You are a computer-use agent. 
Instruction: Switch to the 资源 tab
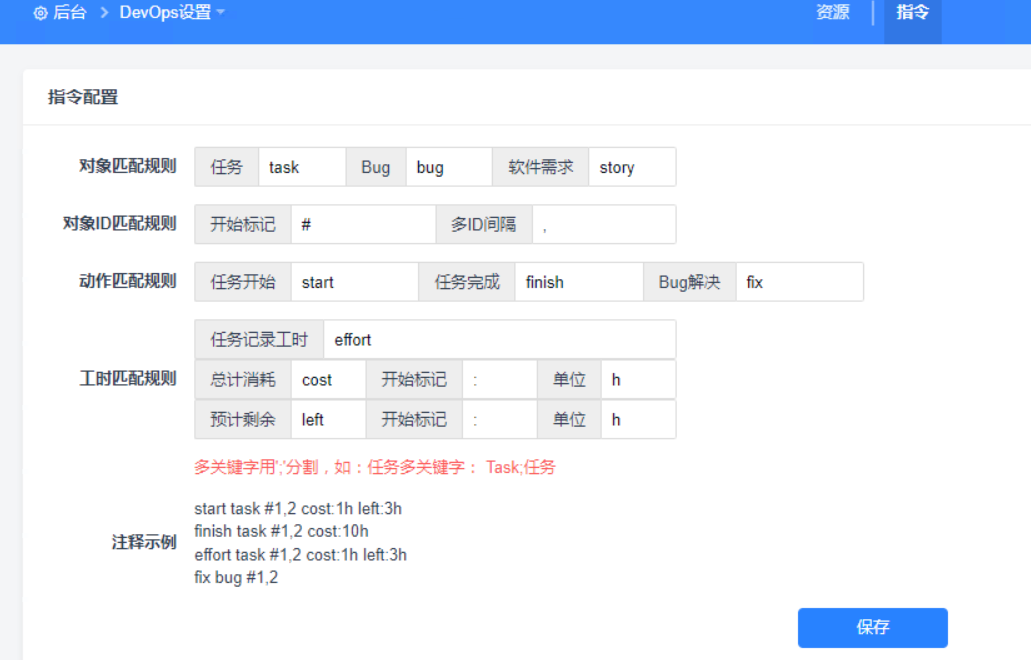pos(832,12)
